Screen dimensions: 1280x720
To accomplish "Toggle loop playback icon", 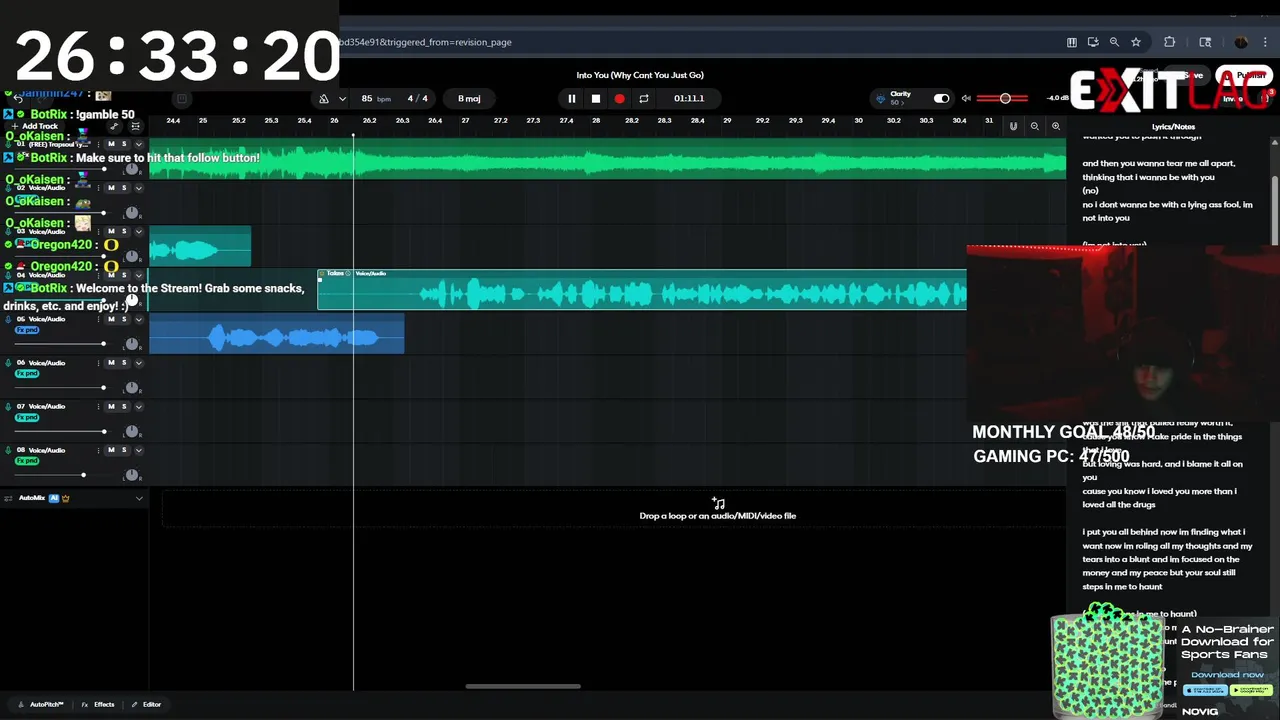I will [x=644, y=99].
